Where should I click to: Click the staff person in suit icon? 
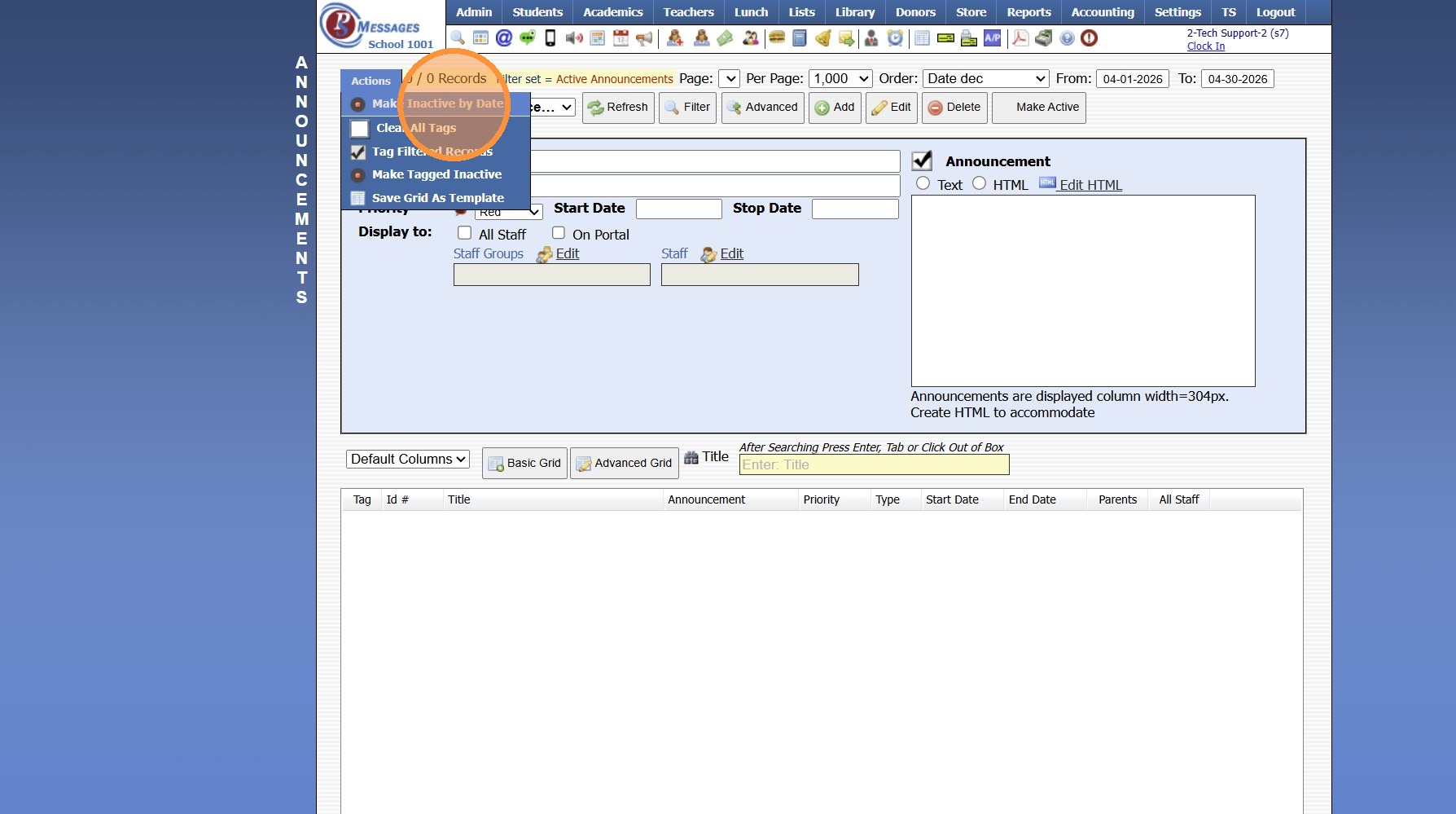pyautogui.click(x=871, y=38)
